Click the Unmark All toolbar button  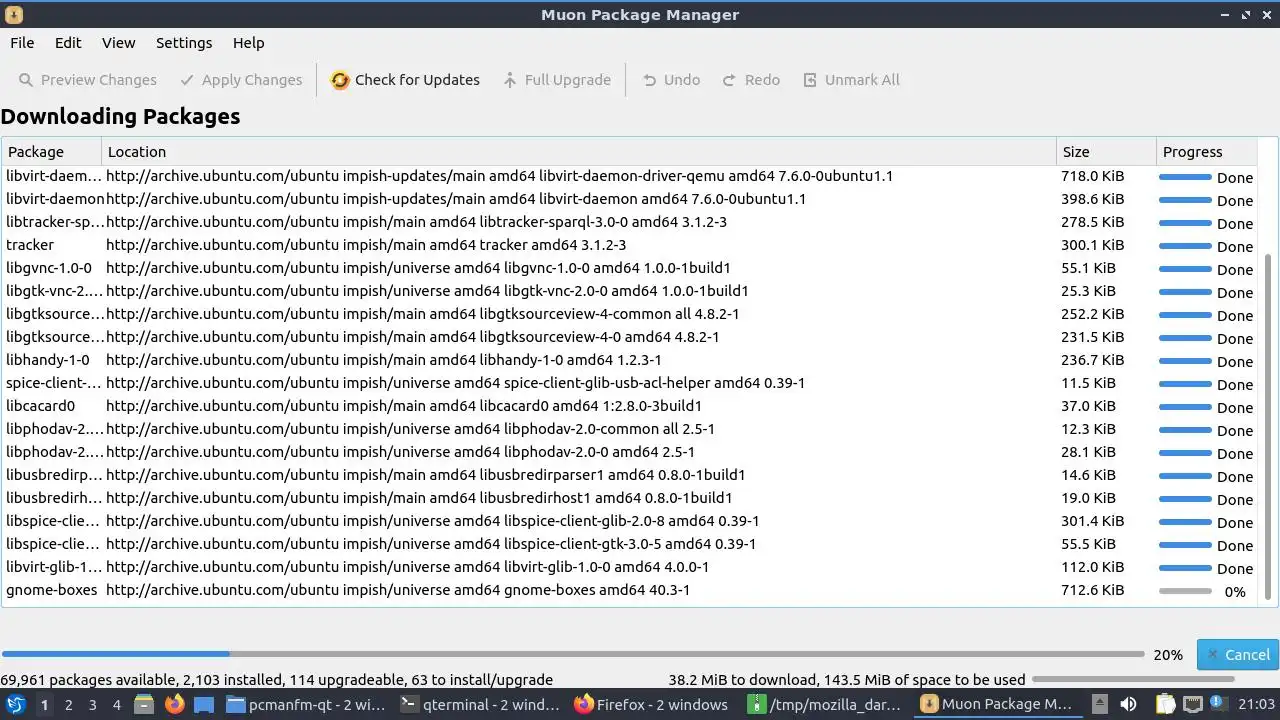[852, 80]
